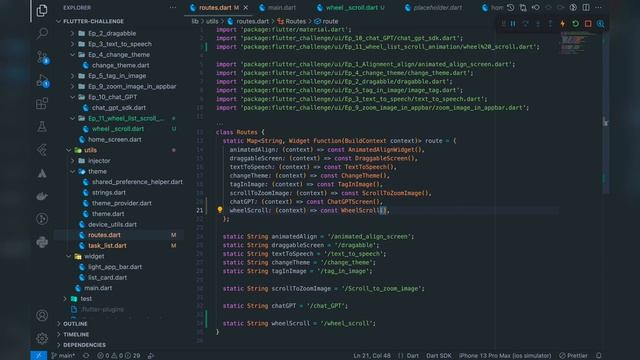Open change_theme.dart file

click(120, 65)
